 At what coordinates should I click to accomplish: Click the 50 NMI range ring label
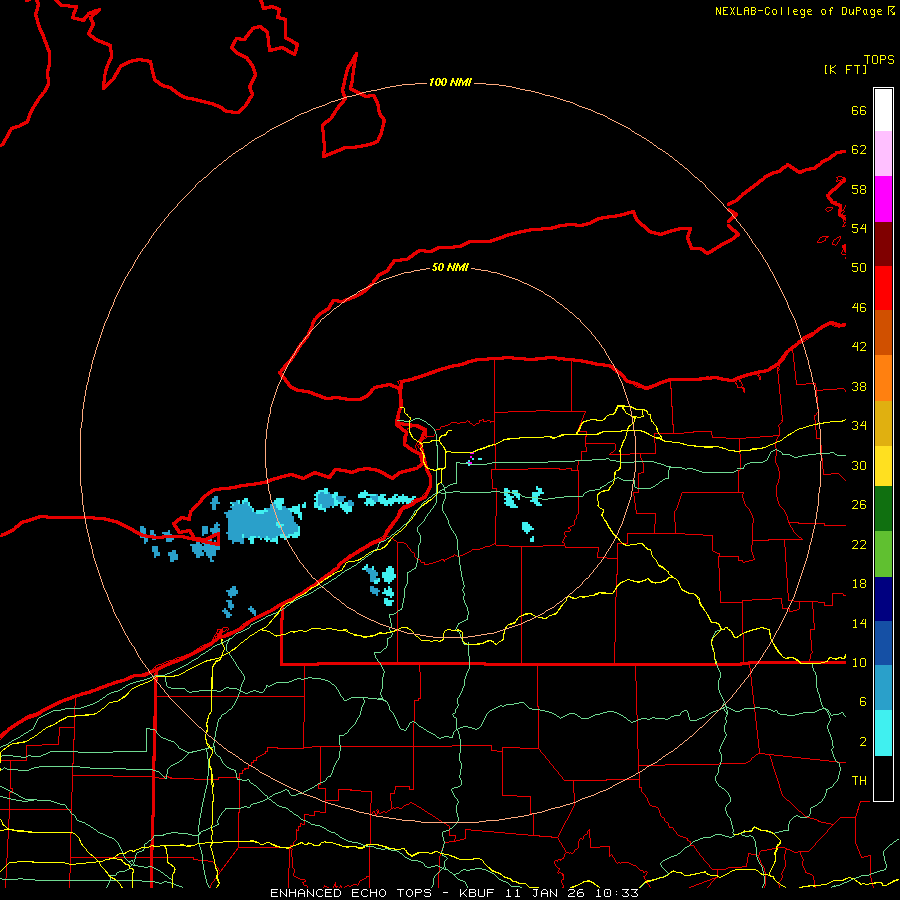click(450, 267)
